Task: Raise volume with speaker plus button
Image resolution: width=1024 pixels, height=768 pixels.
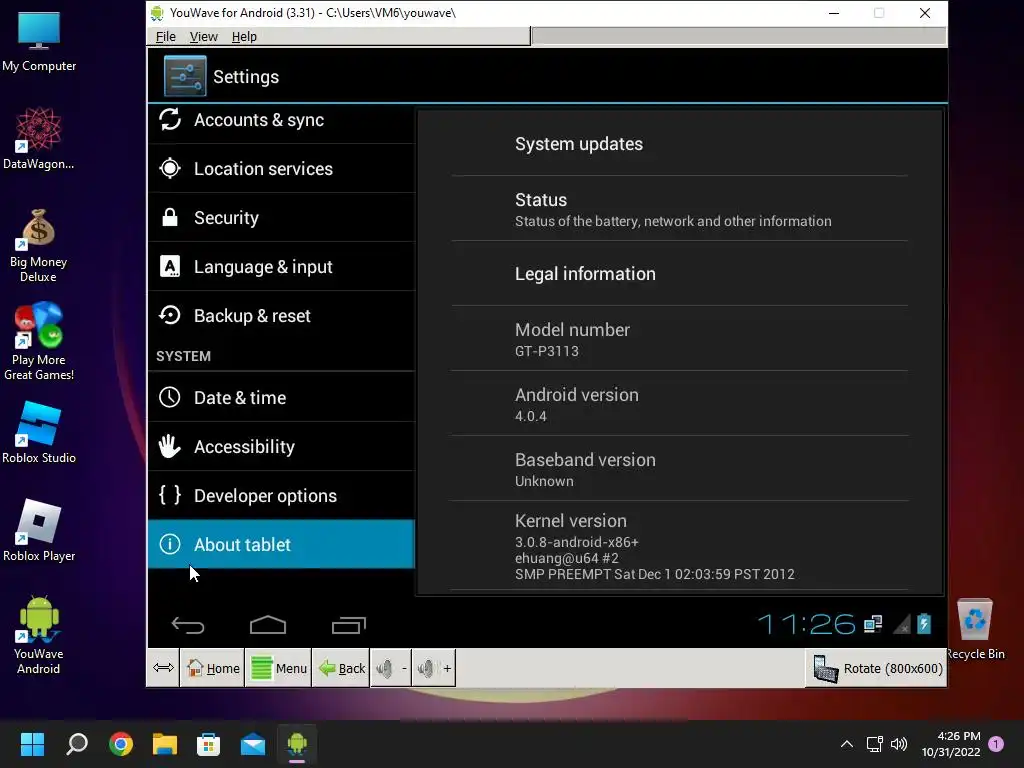Action: click(x=434, y=668)
